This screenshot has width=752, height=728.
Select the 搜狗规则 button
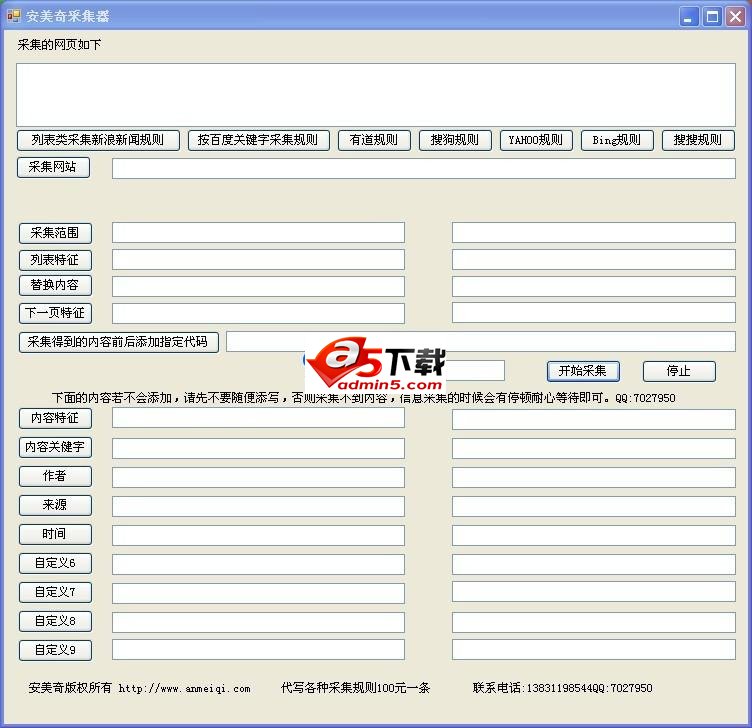[455, 141]
